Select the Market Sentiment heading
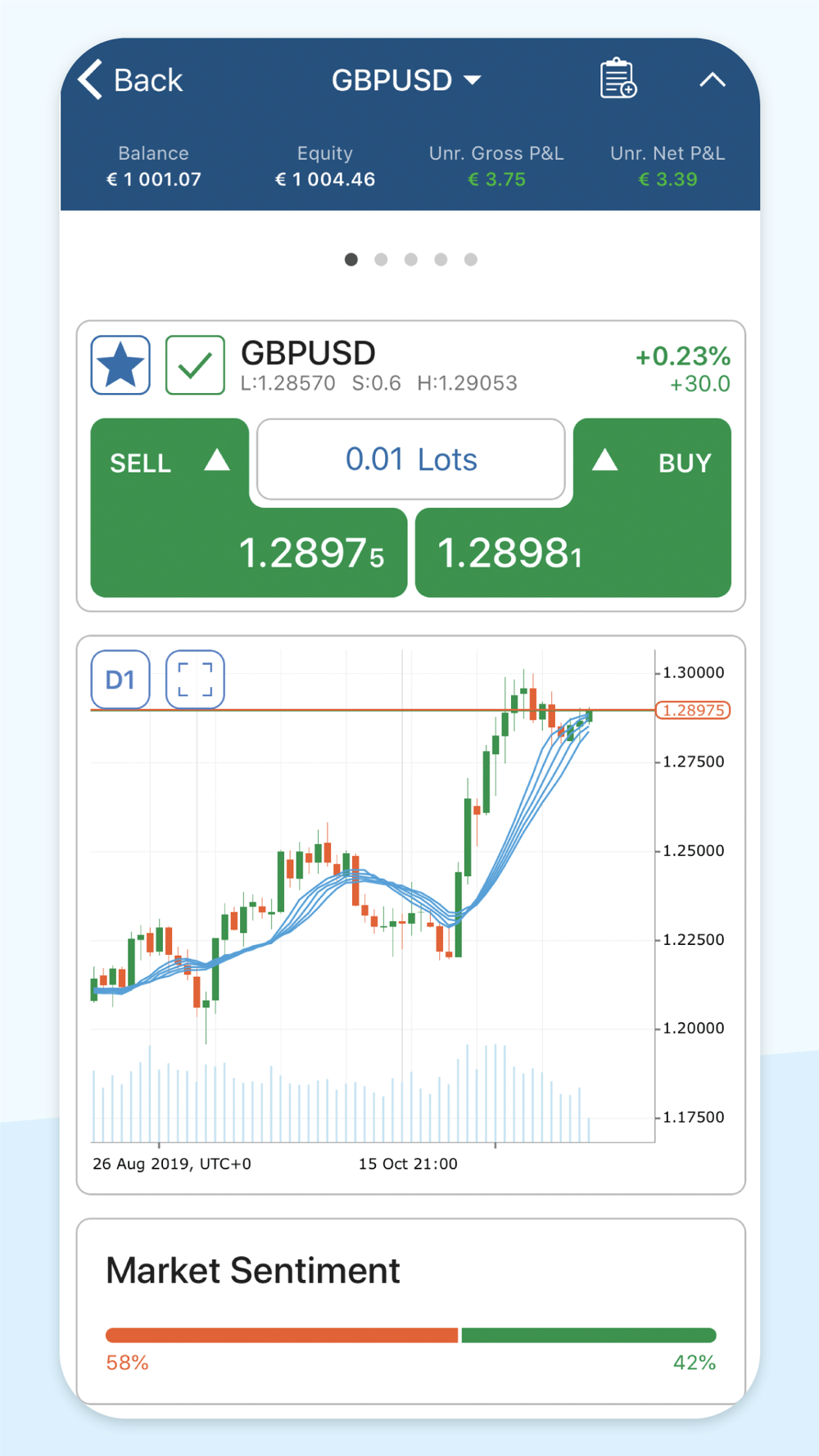 point(253,1271)
